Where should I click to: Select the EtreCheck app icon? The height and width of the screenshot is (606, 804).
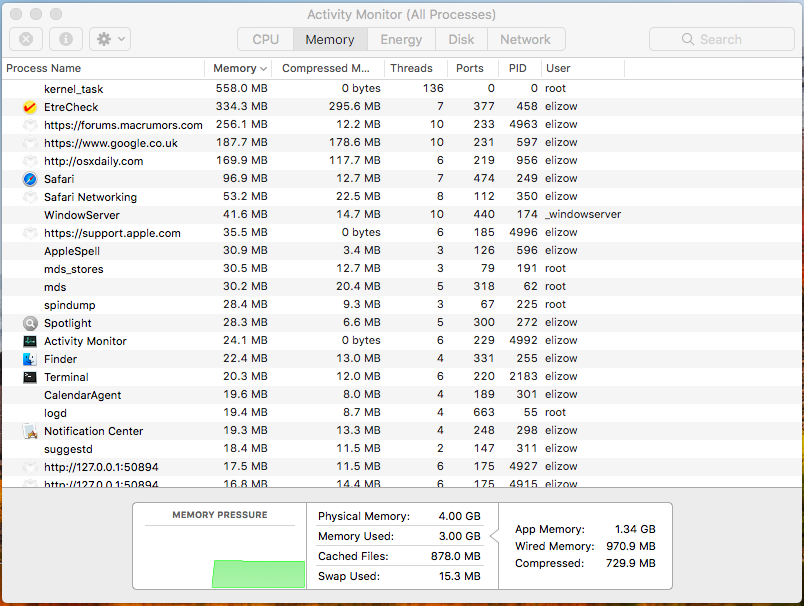pyautogui.click(x=30, y=107)
